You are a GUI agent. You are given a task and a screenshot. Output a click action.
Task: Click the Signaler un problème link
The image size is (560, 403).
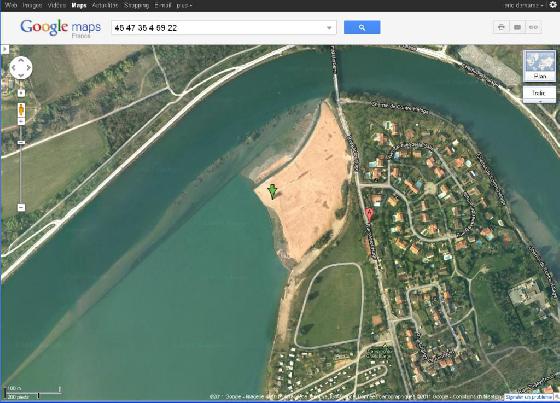(x=528, y=397)
